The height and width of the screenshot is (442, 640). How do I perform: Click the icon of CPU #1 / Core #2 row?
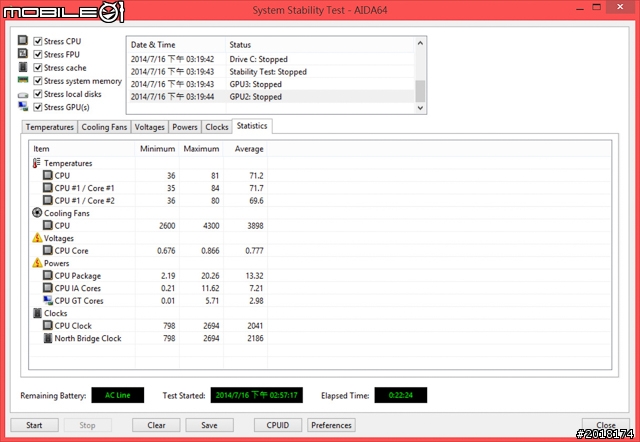pyautogui.click(x=48, y=200)
